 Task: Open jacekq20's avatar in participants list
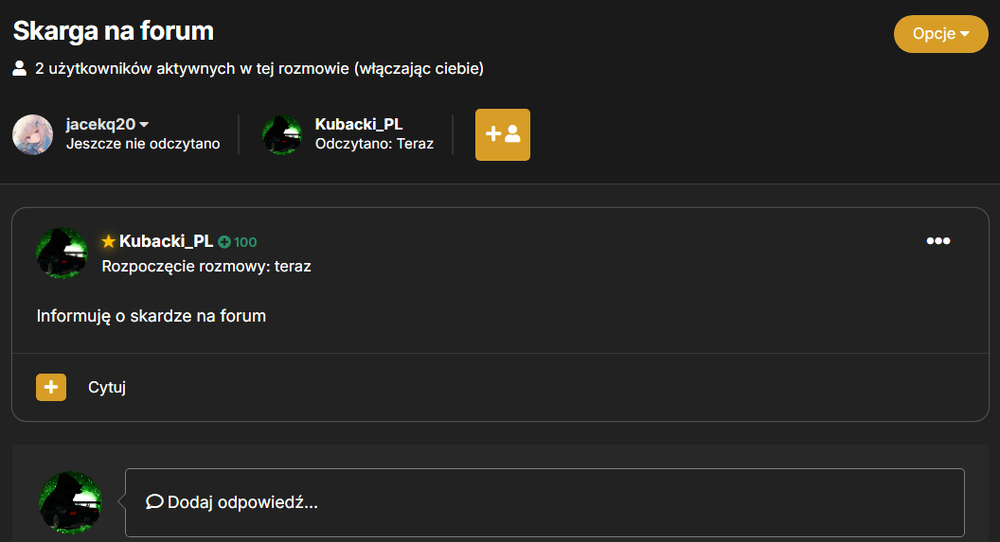33,135
